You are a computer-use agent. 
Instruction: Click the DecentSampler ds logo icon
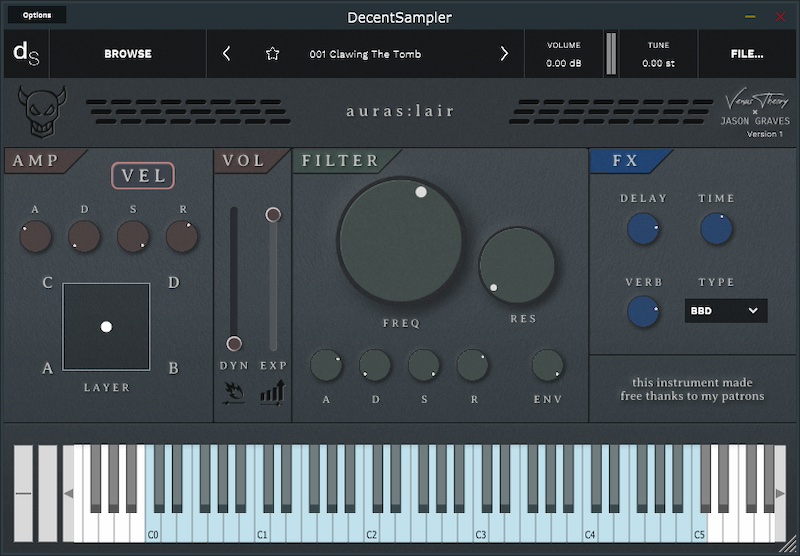25,54
